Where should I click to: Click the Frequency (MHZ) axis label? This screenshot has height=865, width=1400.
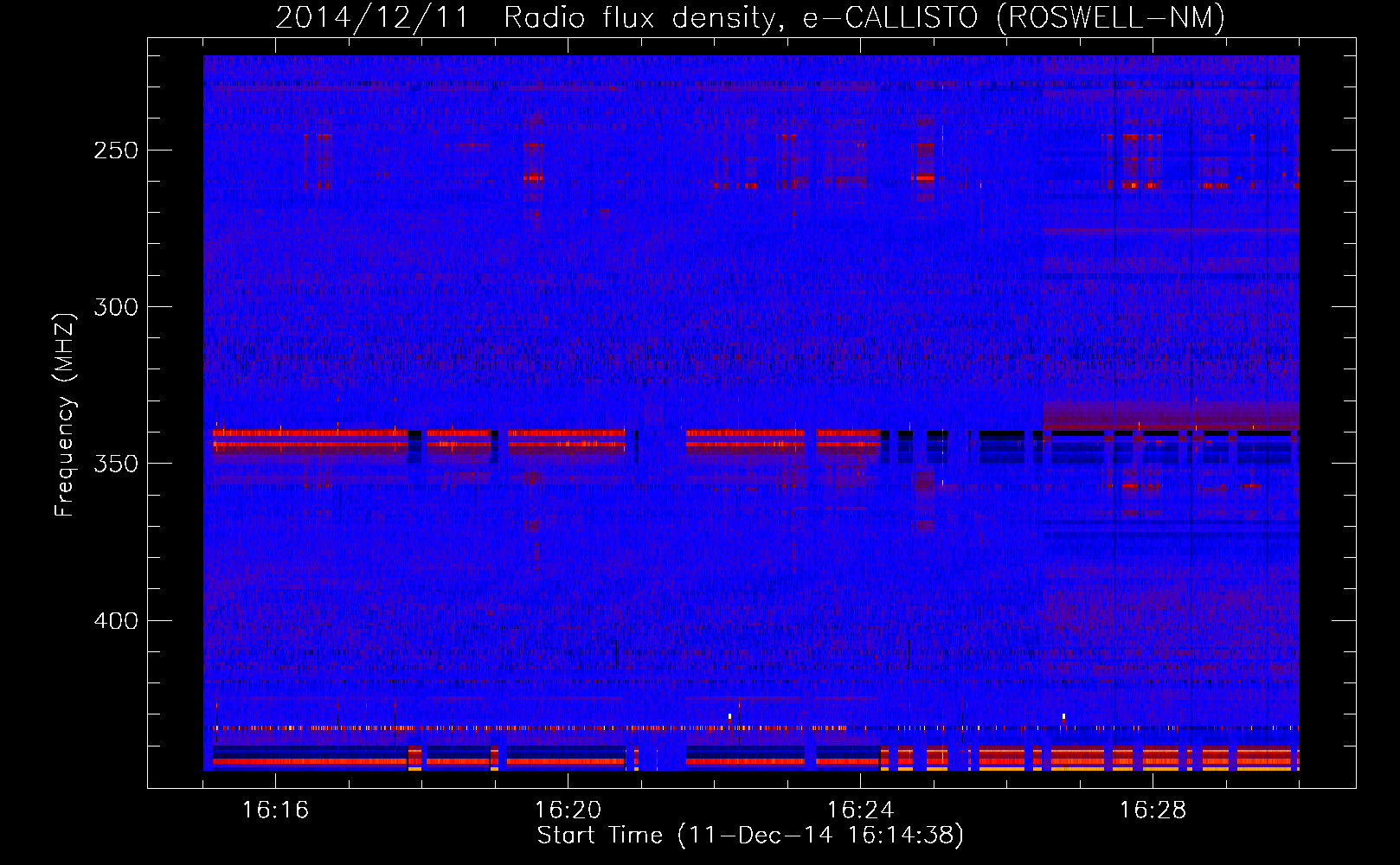pos(65,414)
